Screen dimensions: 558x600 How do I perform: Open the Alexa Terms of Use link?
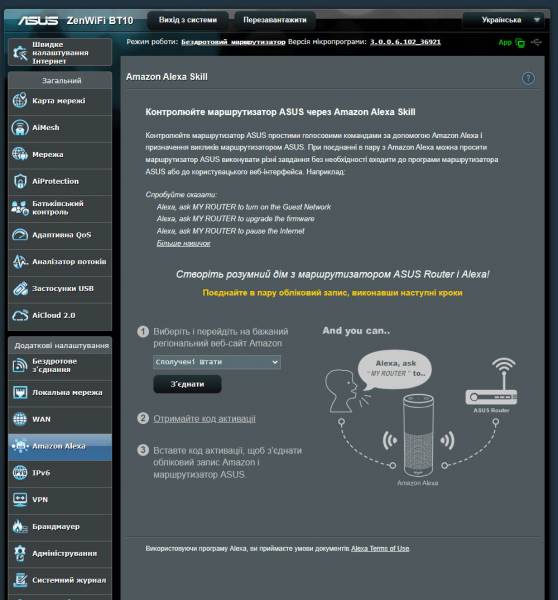[380, 548]
